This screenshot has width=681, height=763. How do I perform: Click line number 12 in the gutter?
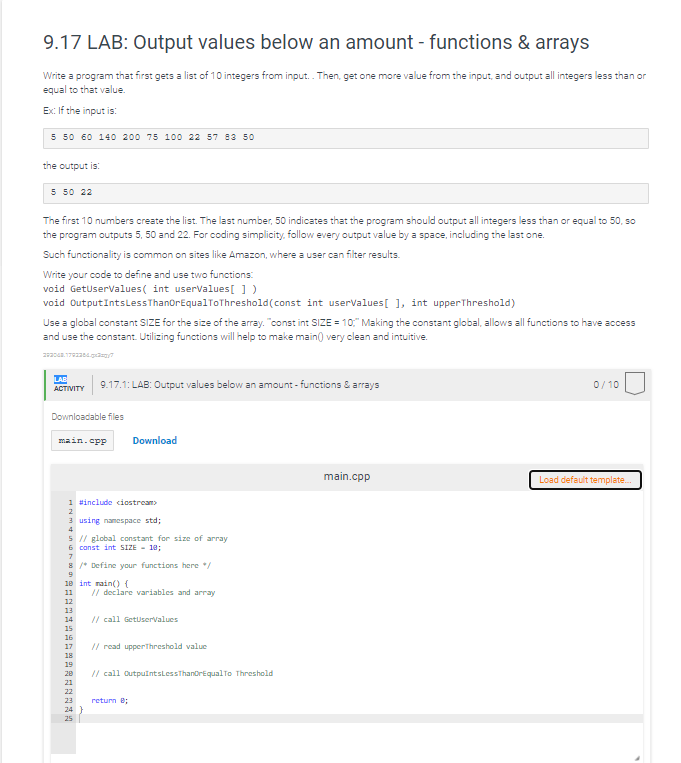coord(69,601)
